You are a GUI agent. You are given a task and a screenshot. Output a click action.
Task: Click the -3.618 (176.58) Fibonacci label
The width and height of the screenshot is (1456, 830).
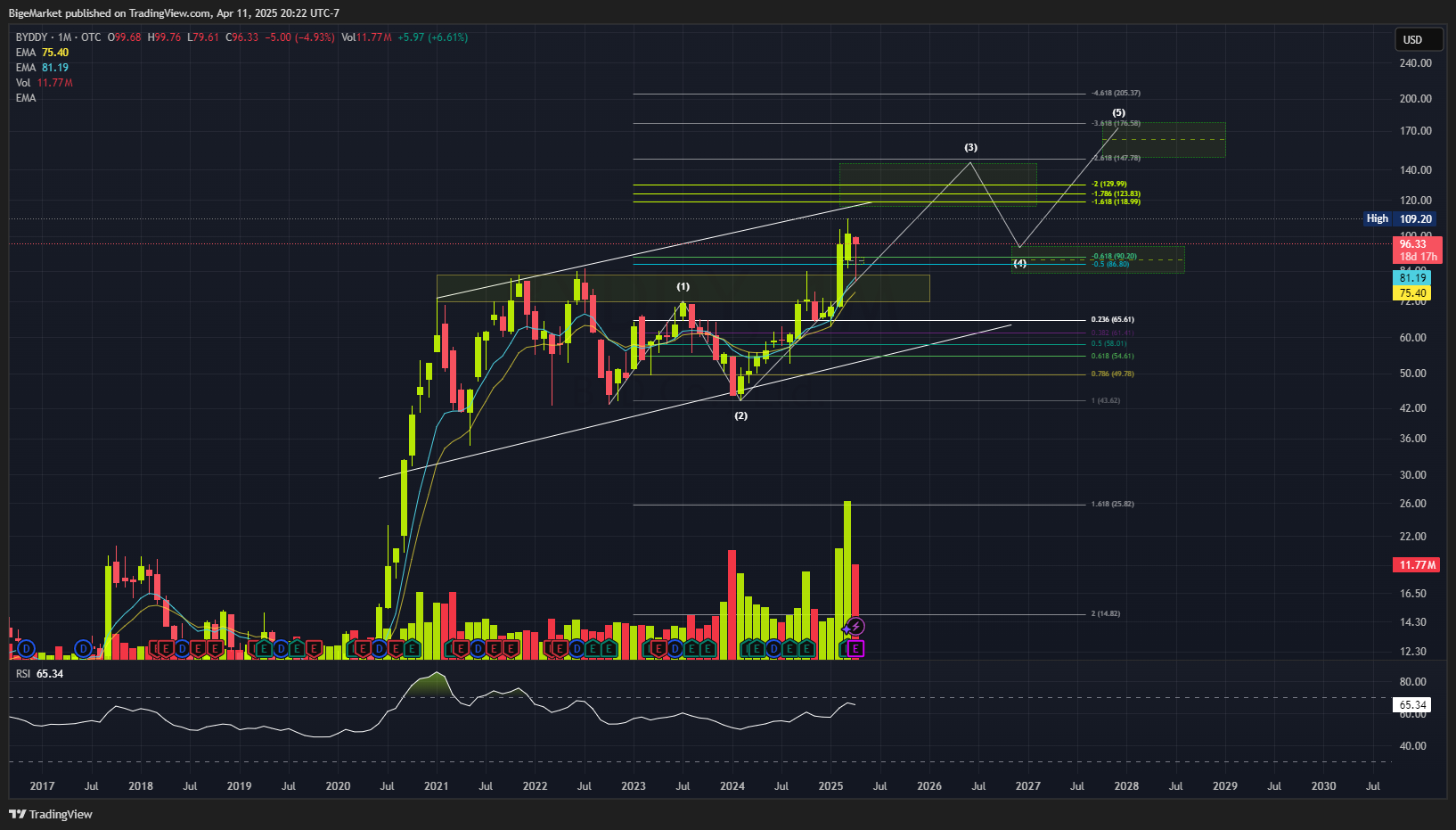1116,124
